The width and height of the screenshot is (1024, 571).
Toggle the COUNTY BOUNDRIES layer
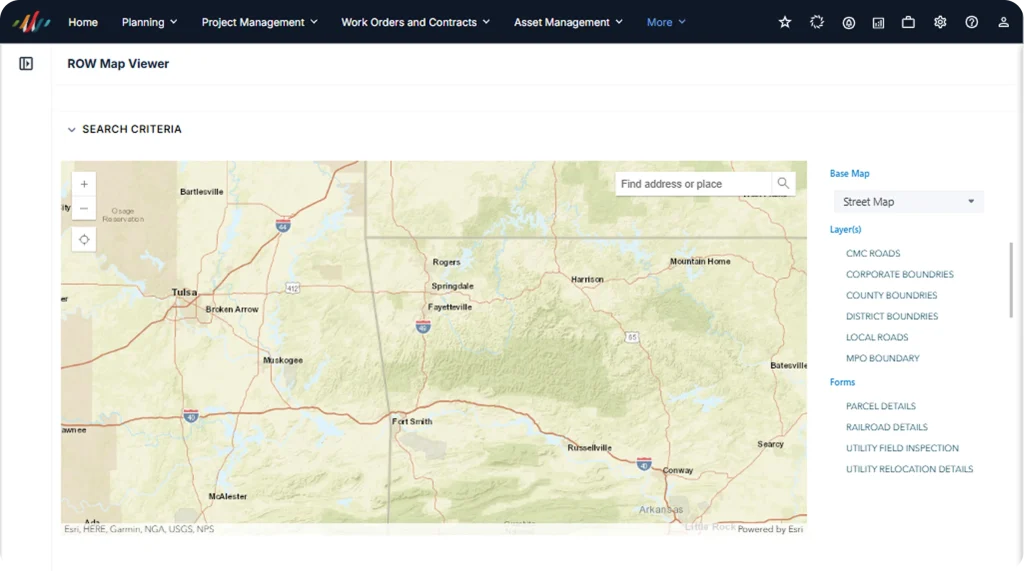click(x=891, y=295)
